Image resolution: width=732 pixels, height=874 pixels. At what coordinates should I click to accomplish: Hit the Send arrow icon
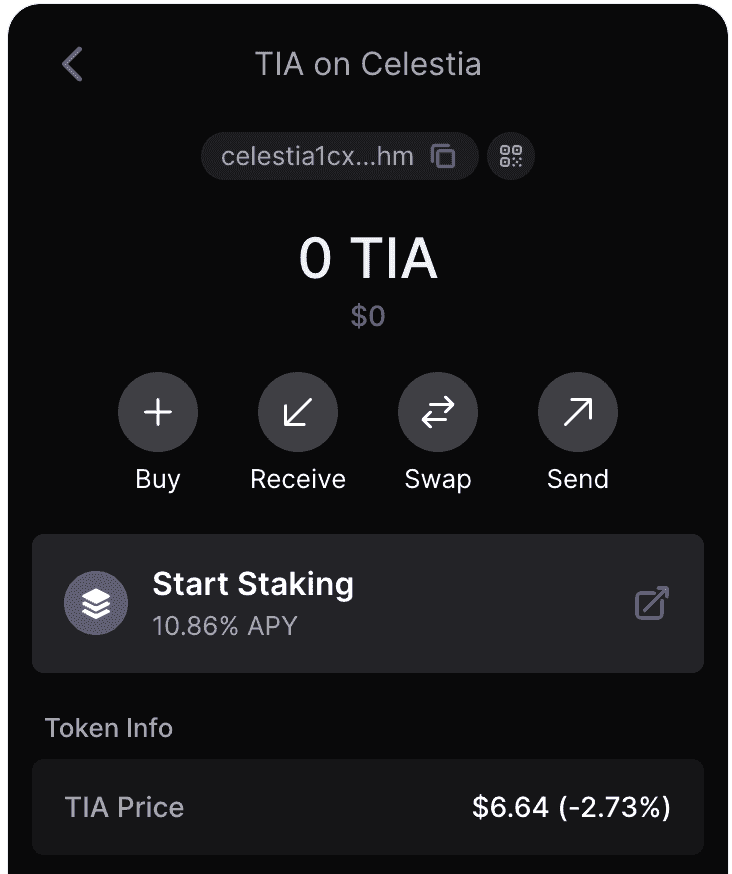[x=578, y=413]
